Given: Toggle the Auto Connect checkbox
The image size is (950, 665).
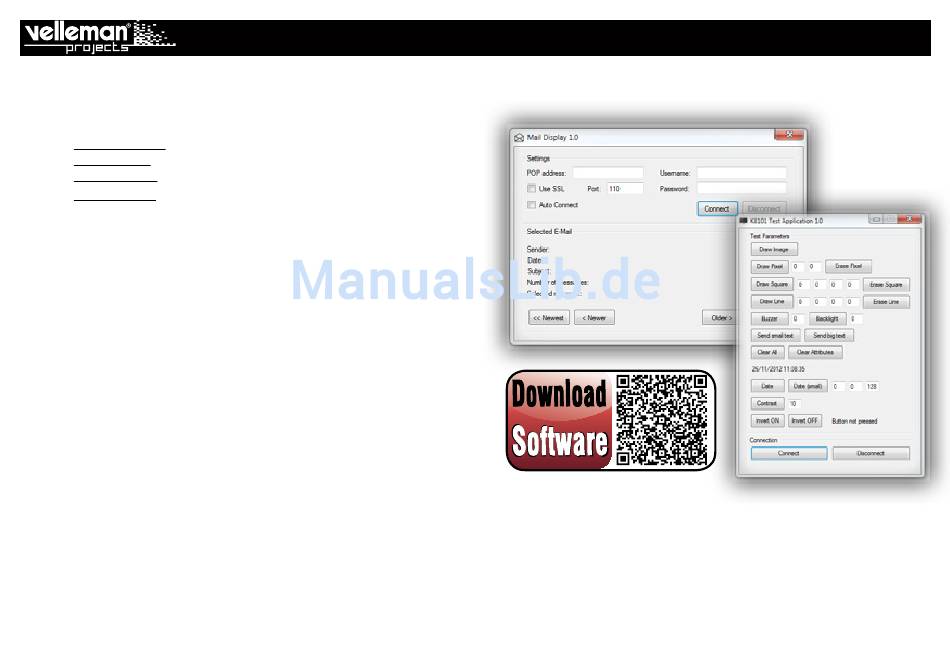Looking at the screenshot, I should 531,205.
